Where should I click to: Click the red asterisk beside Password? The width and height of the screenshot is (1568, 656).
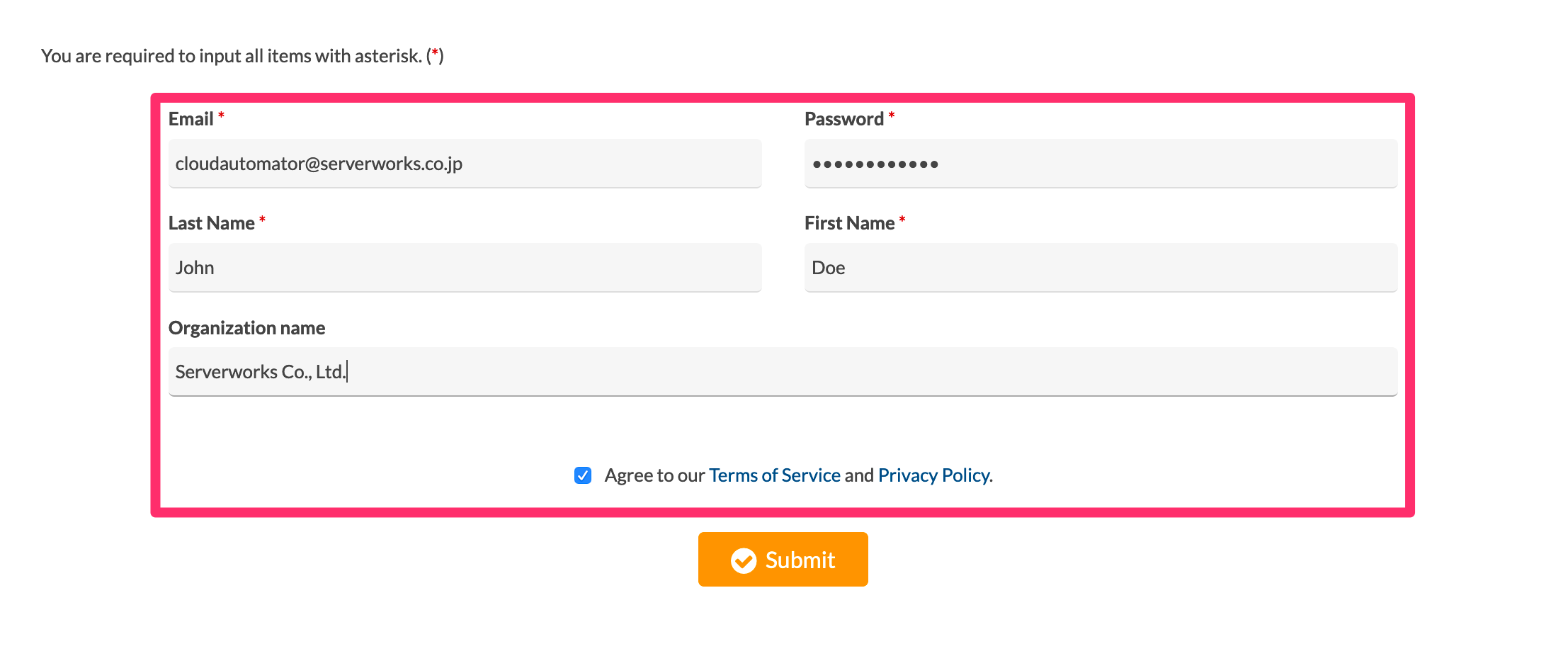coord(892,115)
